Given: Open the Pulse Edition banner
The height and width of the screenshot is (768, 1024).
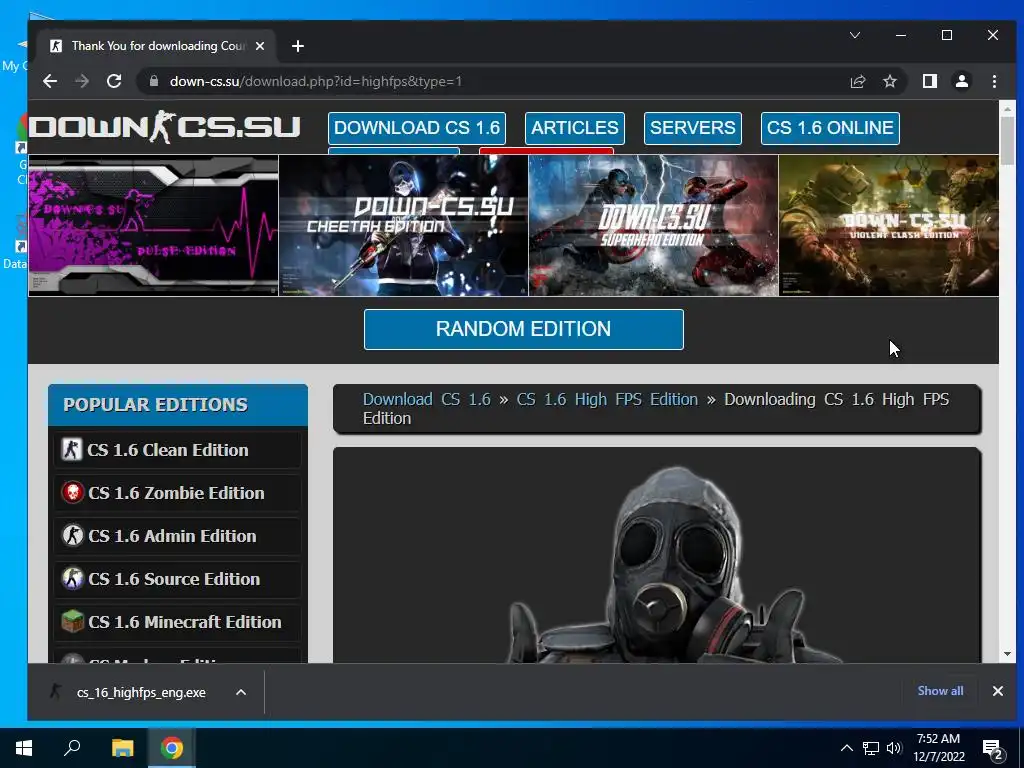Looking at the screenshot, I should 153,225.
